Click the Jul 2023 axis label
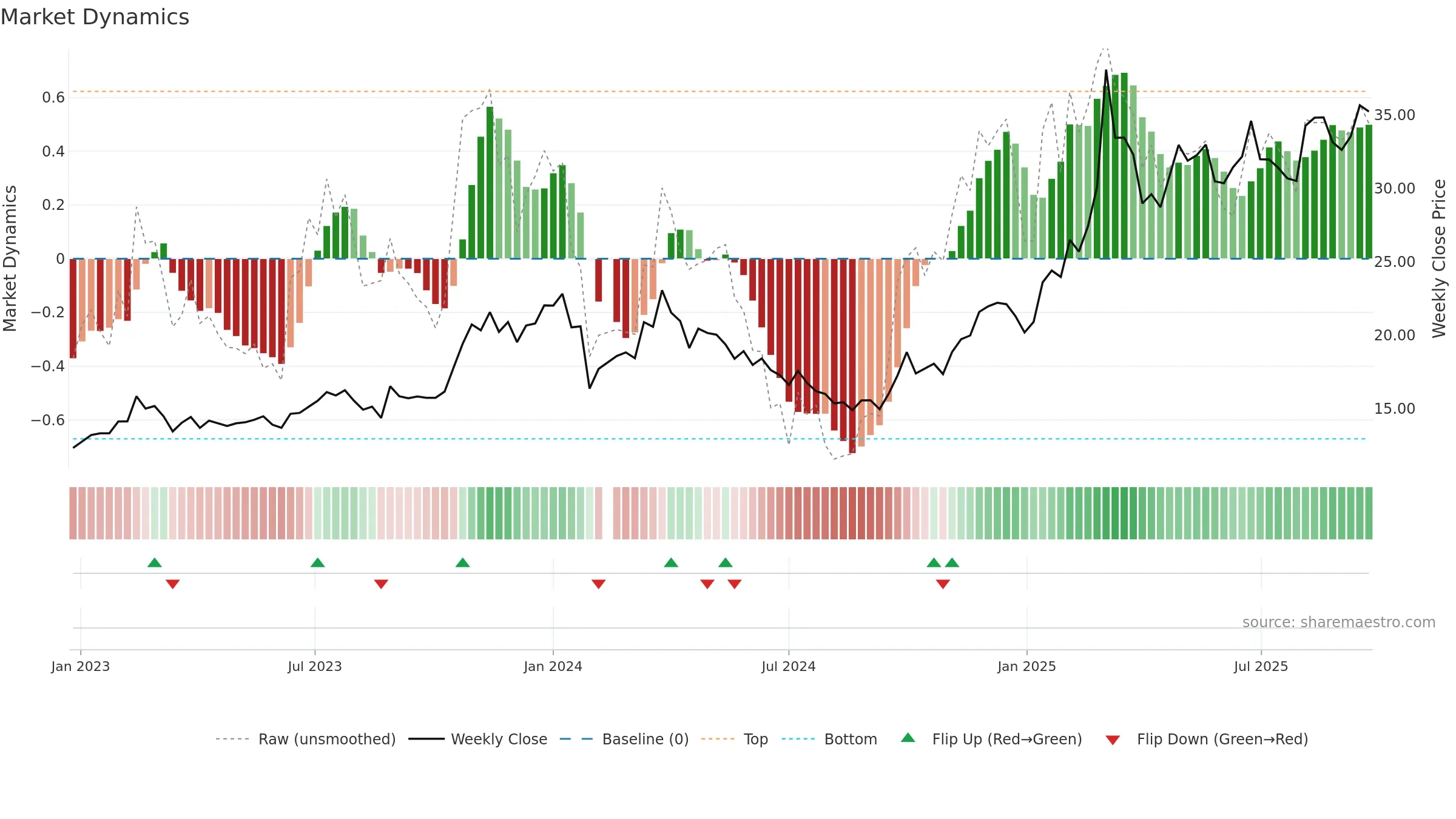 pos(315,666)
